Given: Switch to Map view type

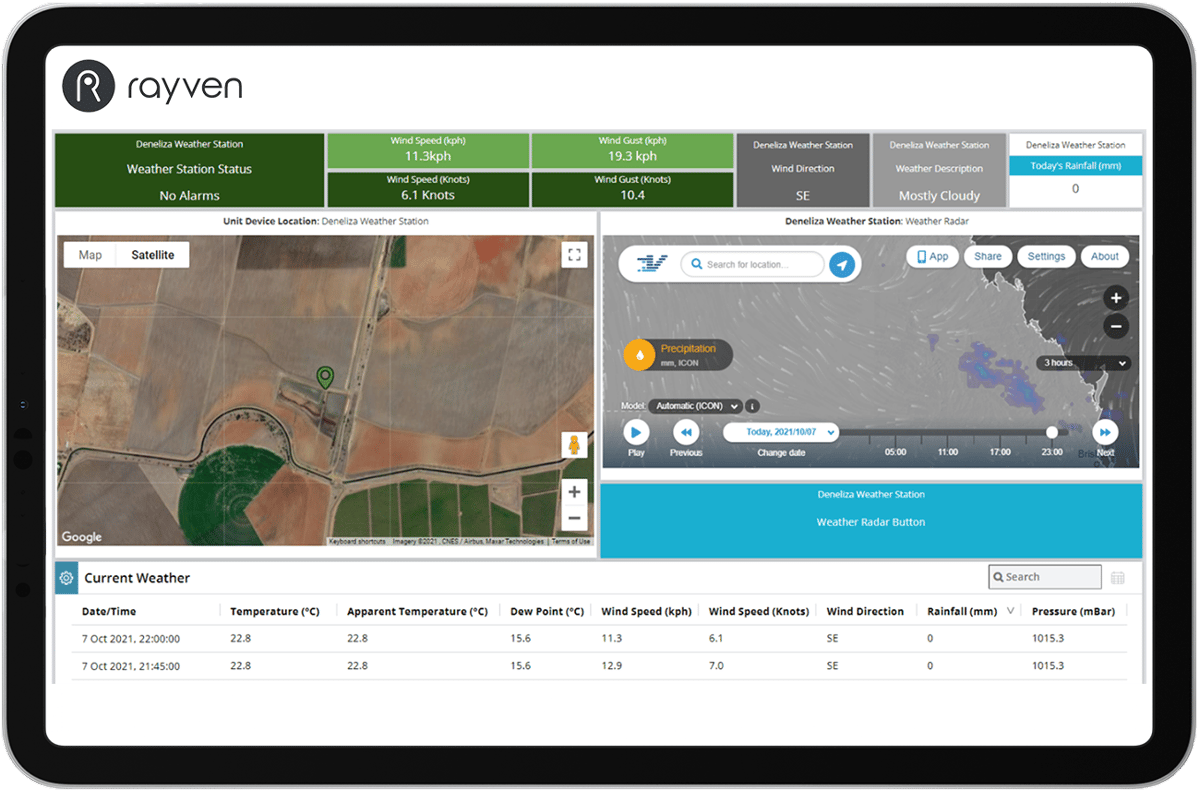Looking at the screenshot, I should 90,255.
